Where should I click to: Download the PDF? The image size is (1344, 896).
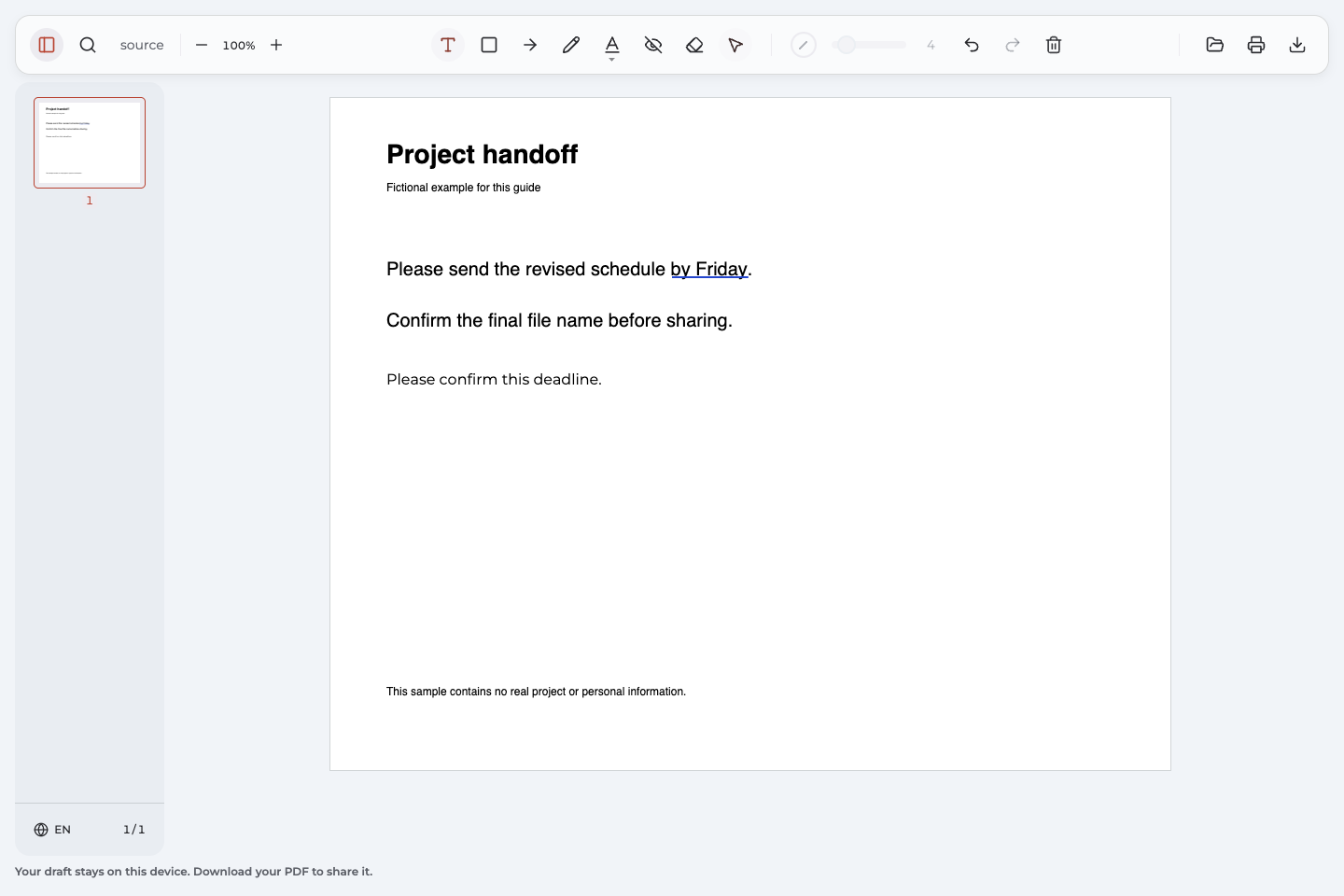(1297, 45)
